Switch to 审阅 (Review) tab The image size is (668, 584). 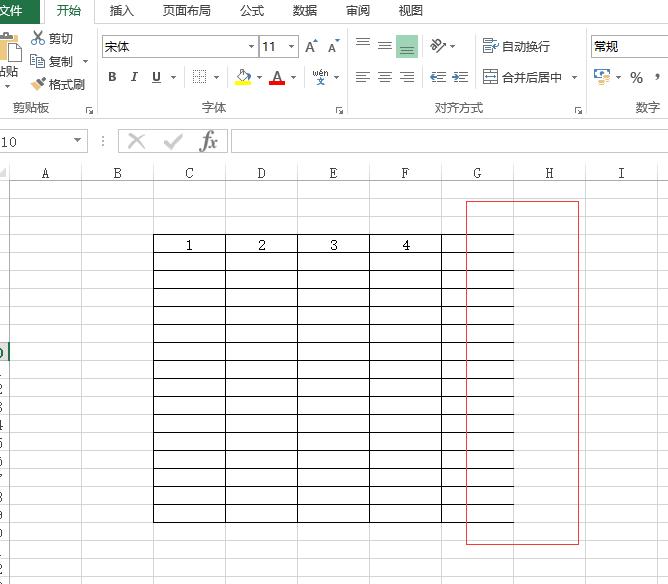[x=357, y=11]
